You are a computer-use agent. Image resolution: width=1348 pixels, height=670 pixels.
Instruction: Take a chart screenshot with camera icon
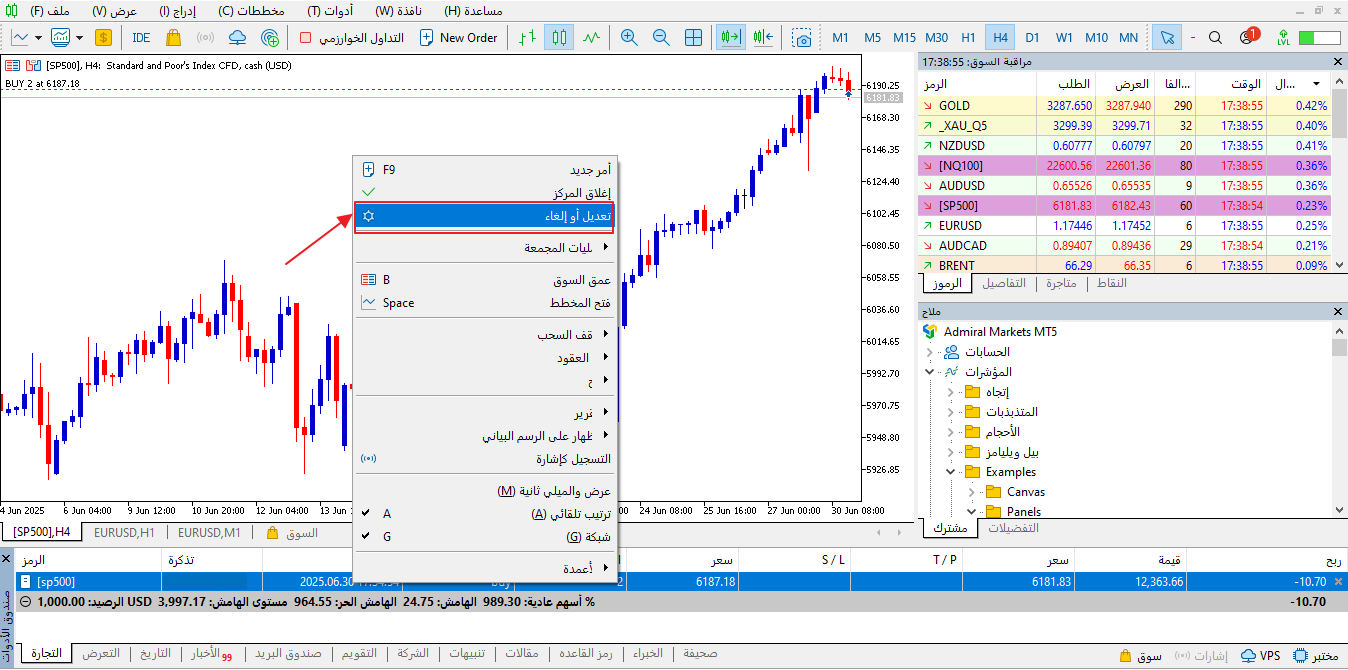tap(802, 37)
